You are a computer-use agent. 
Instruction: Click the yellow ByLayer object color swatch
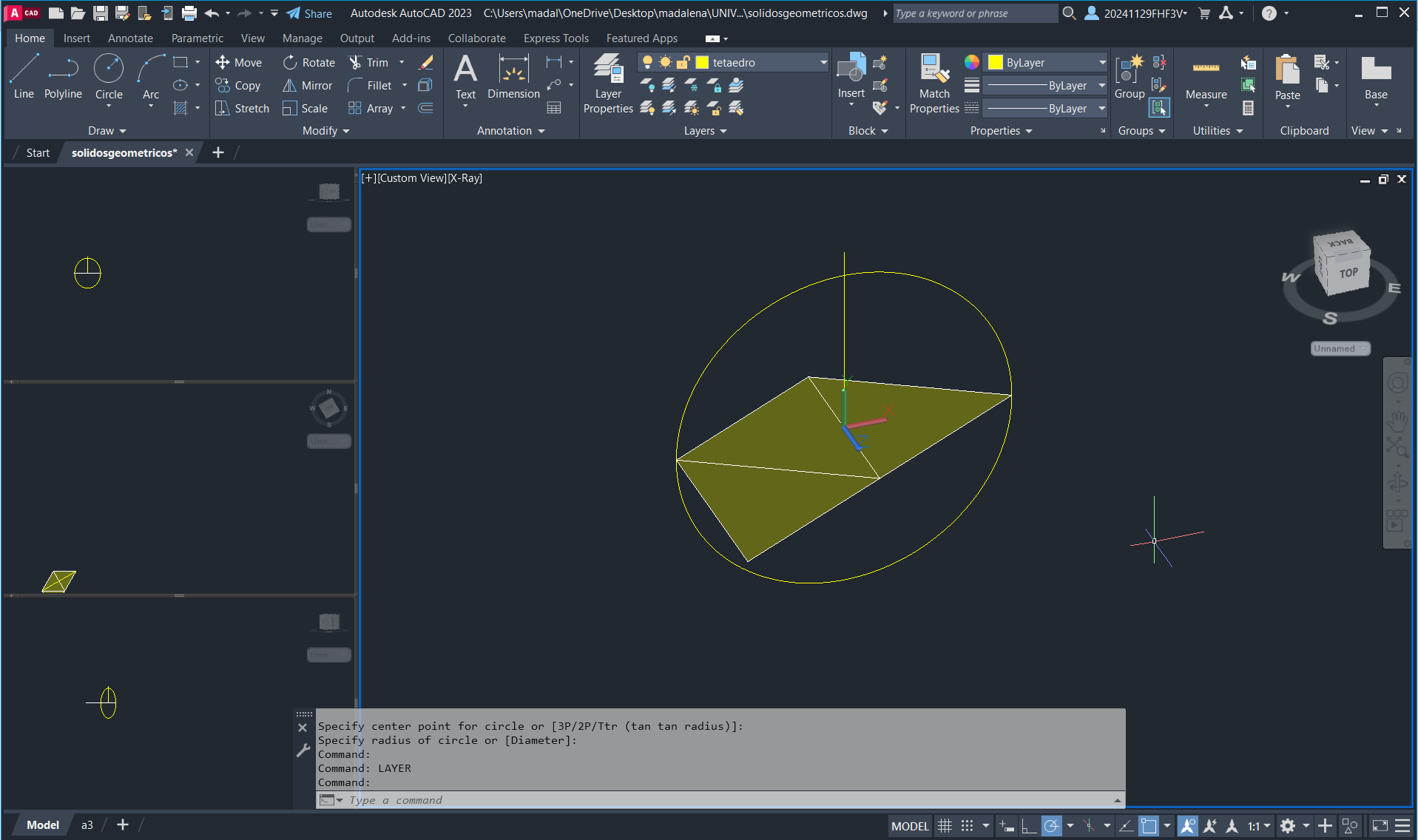point(996,63)
